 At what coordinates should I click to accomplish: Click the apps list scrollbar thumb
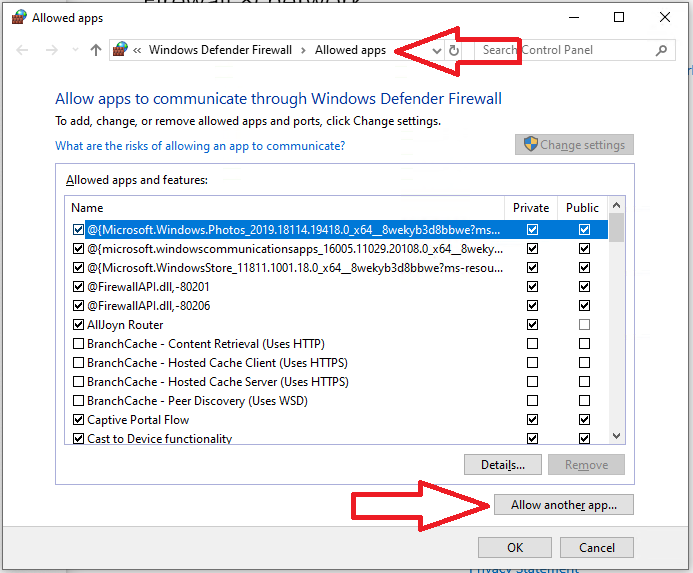pos(617,227)
